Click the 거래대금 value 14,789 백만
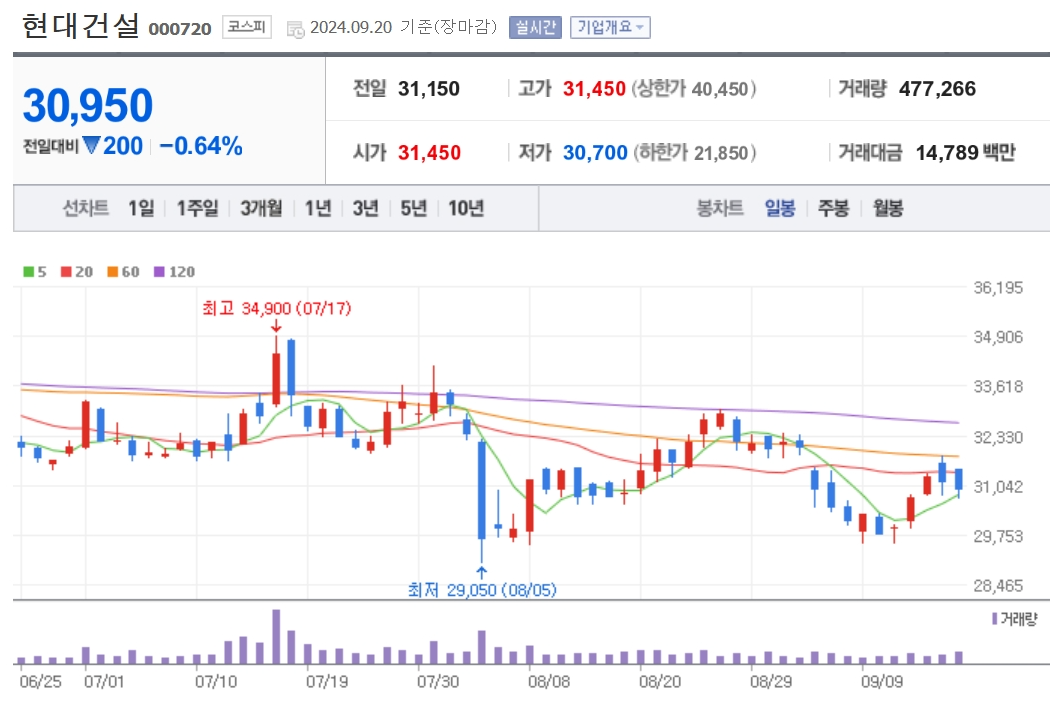1050x703 pixels. point(966,153)
